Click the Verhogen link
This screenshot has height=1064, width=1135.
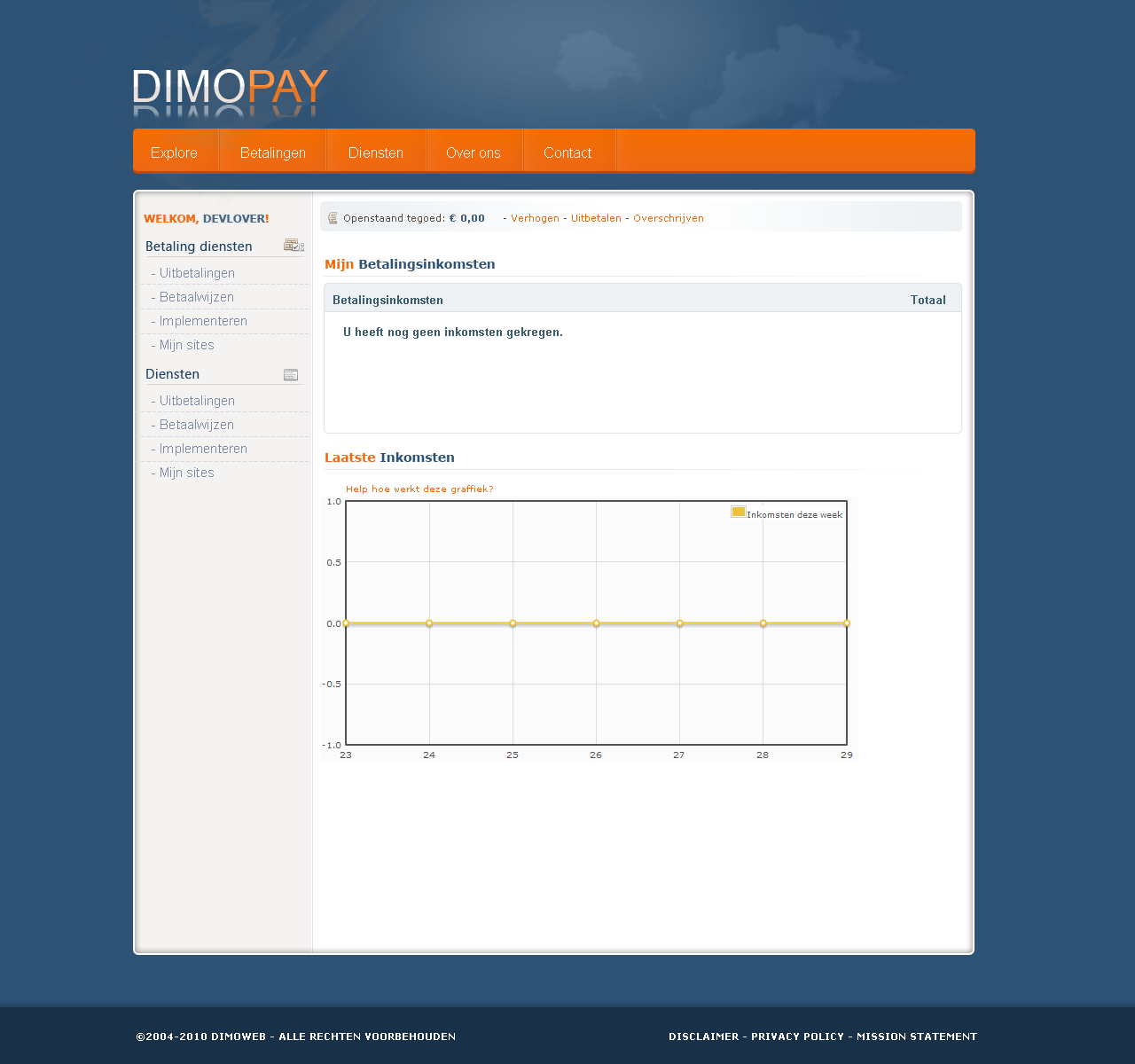535,218
